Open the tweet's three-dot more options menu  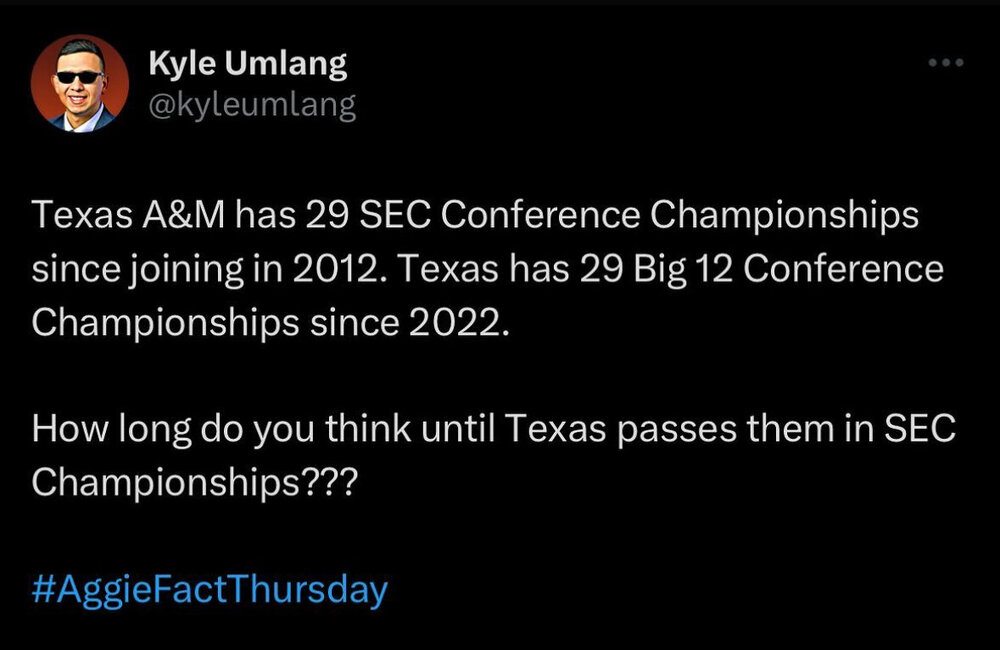pyautogui.click(x=945, y=63)
